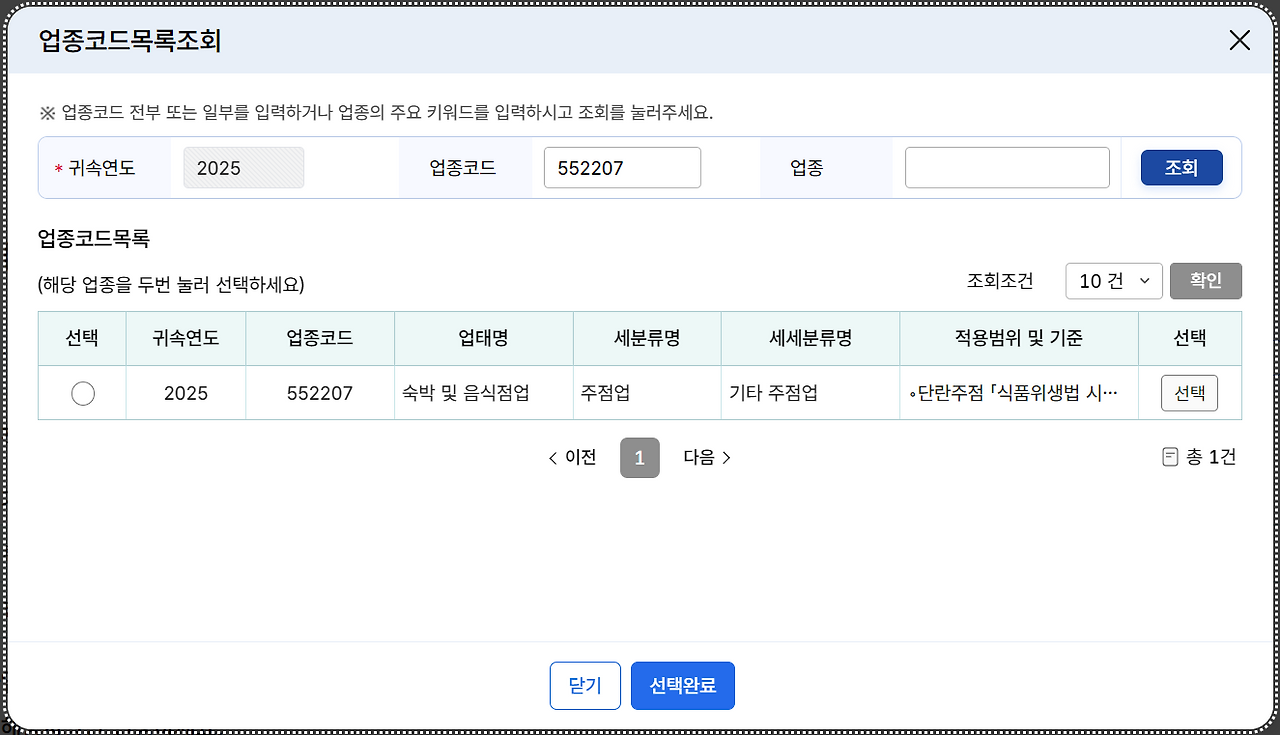
Task: Select page 1 in pagination
Action: (x=640, y=458)
